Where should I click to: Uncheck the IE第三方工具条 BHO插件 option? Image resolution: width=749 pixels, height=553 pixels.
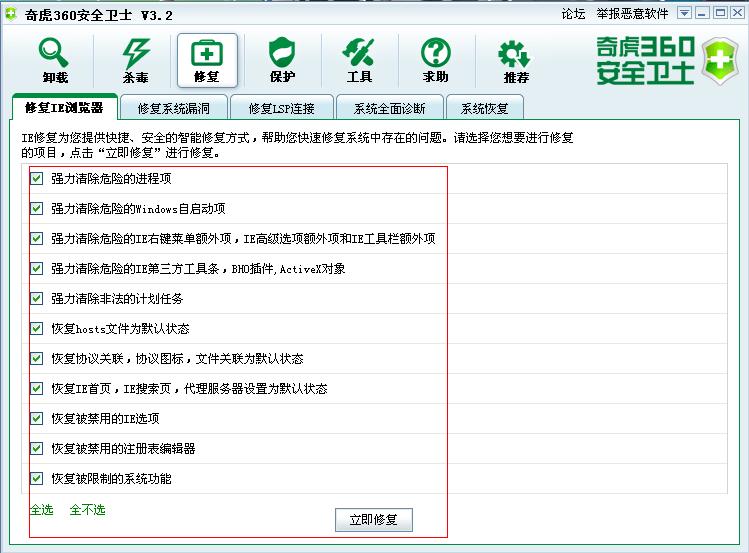coord(37,268)
